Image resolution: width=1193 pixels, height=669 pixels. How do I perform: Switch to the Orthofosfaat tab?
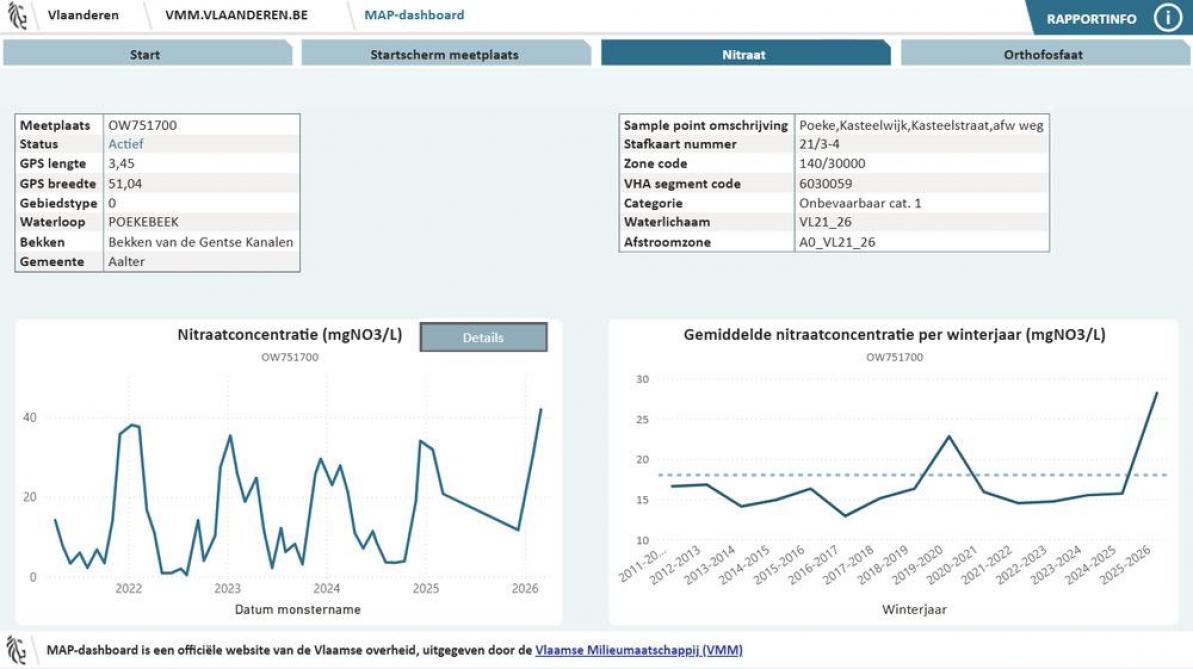click(1042, 53)
